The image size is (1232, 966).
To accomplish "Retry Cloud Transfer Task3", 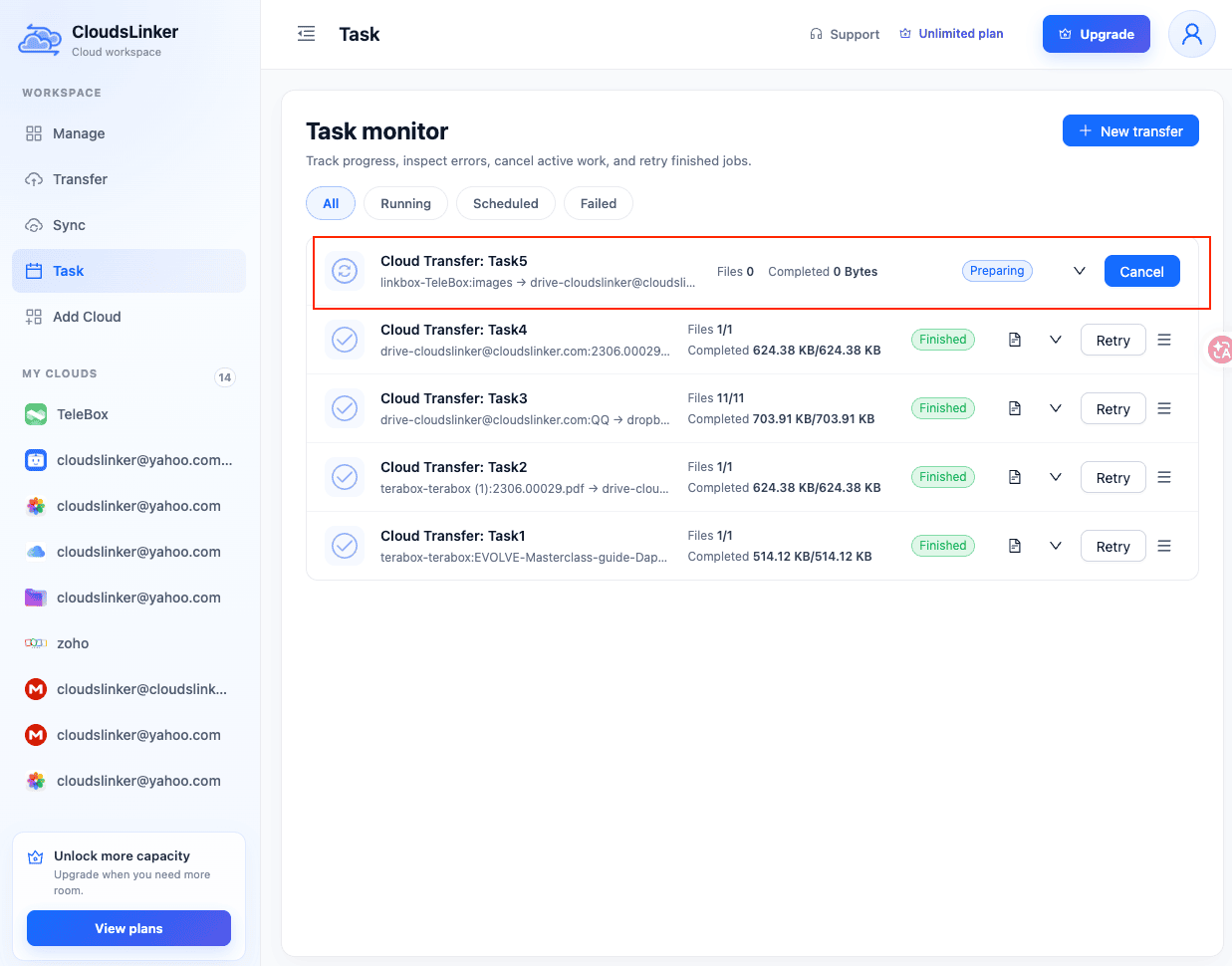I will tap(1113, 408).
